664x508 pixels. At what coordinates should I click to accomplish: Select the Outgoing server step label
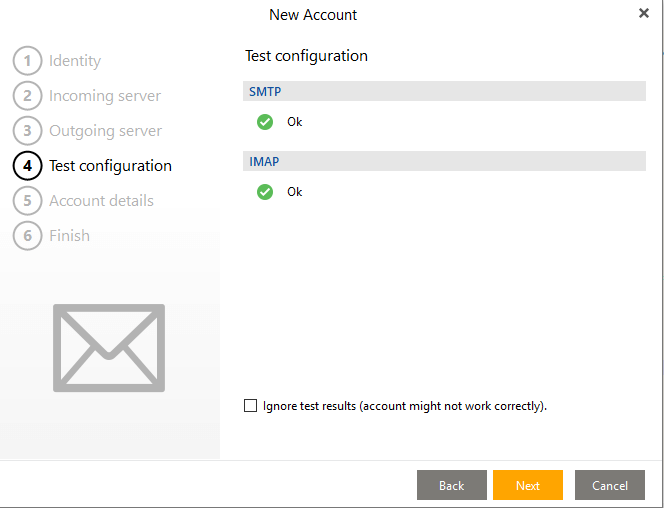click(105, 131)
